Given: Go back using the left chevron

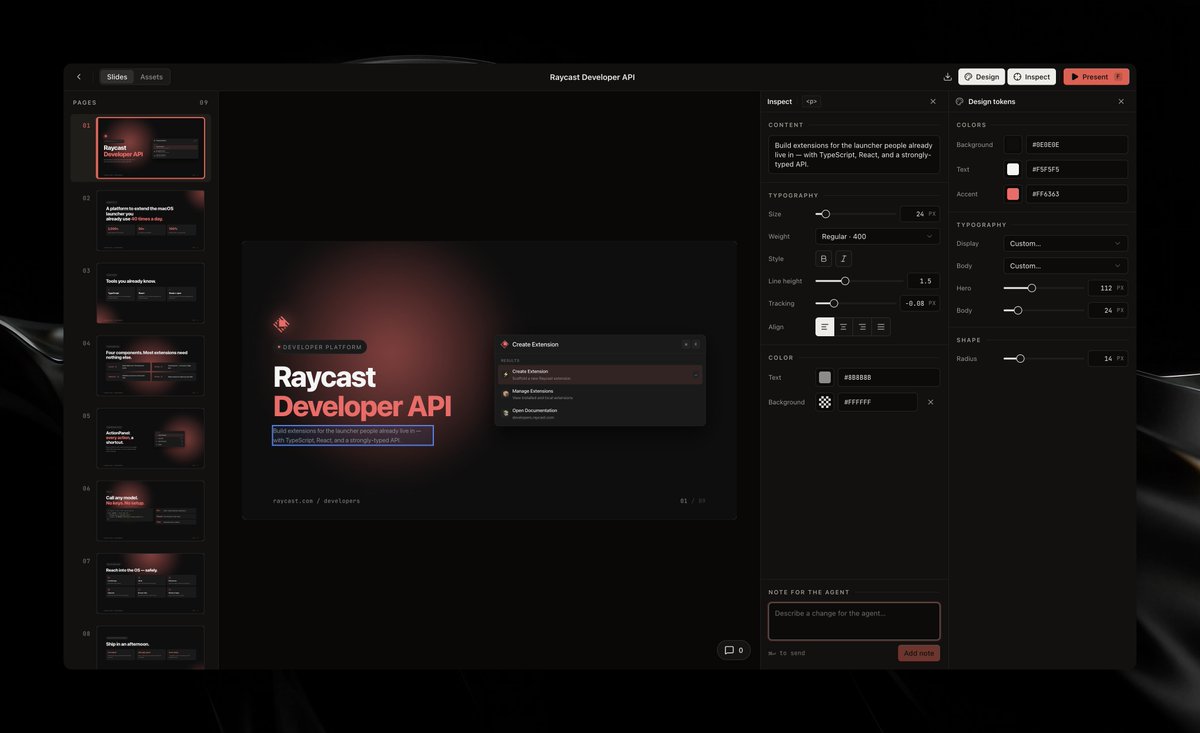Looking at the screenshot, I should click(x=79, y=77).
